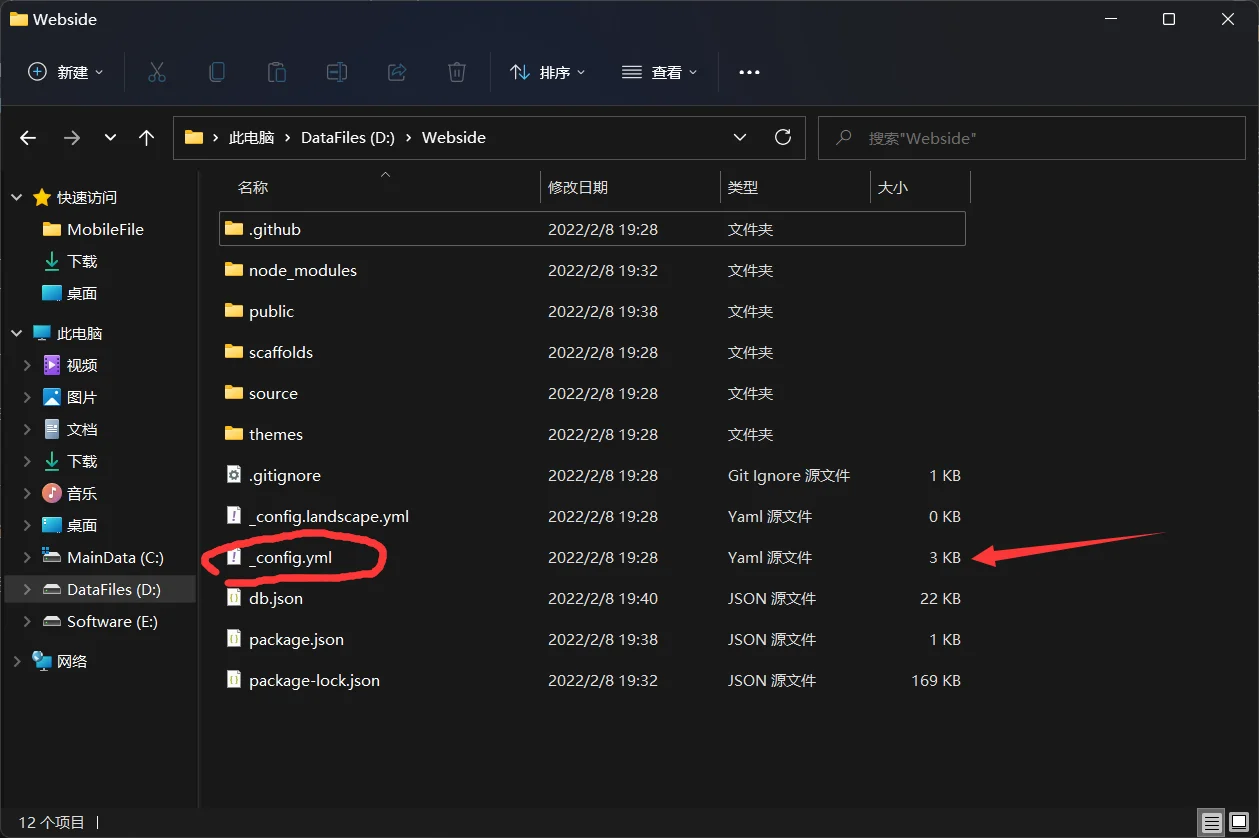Open recent locations dropdown chevron
This screenshot has width=1259, height=838.
pos(111,138)
